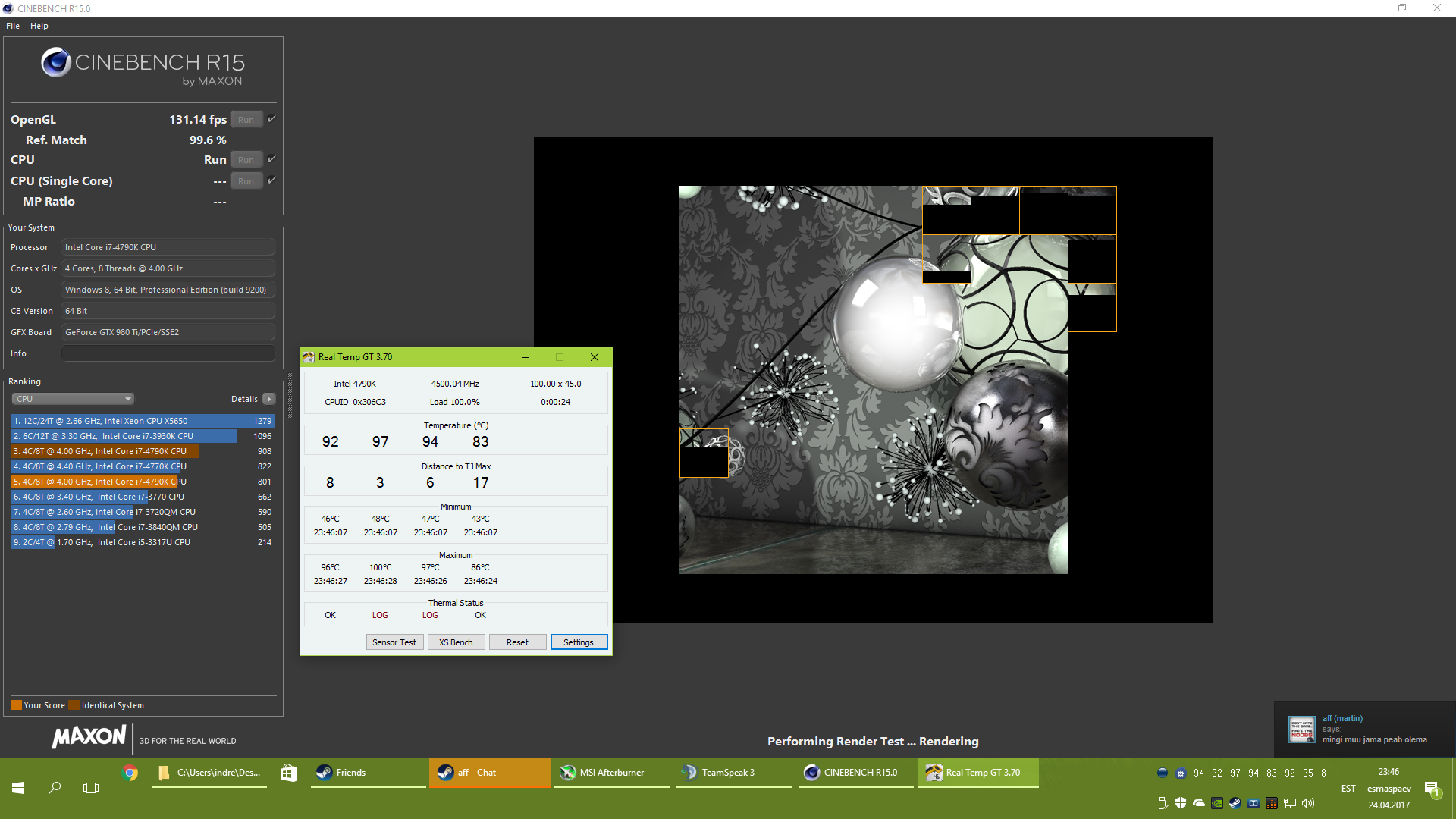
Task: Open the NVIDIA tray icon
Action: (1217, 803)
